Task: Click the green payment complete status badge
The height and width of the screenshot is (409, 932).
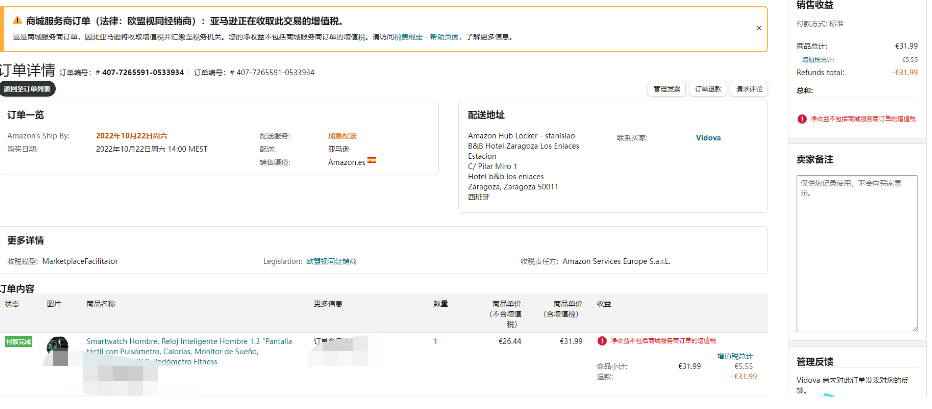Action: 19,342
